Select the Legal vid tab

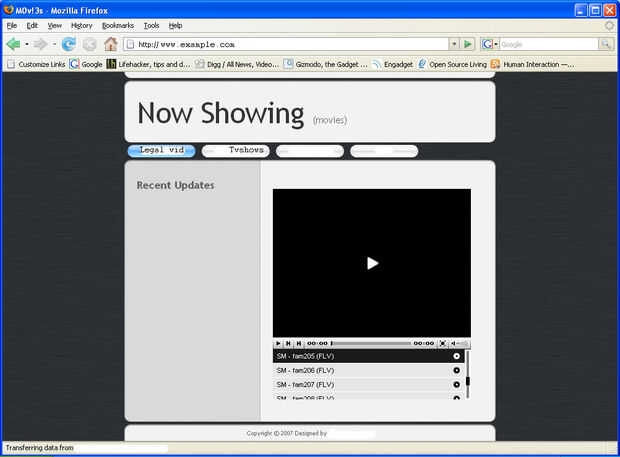click(x=161, y=151)
